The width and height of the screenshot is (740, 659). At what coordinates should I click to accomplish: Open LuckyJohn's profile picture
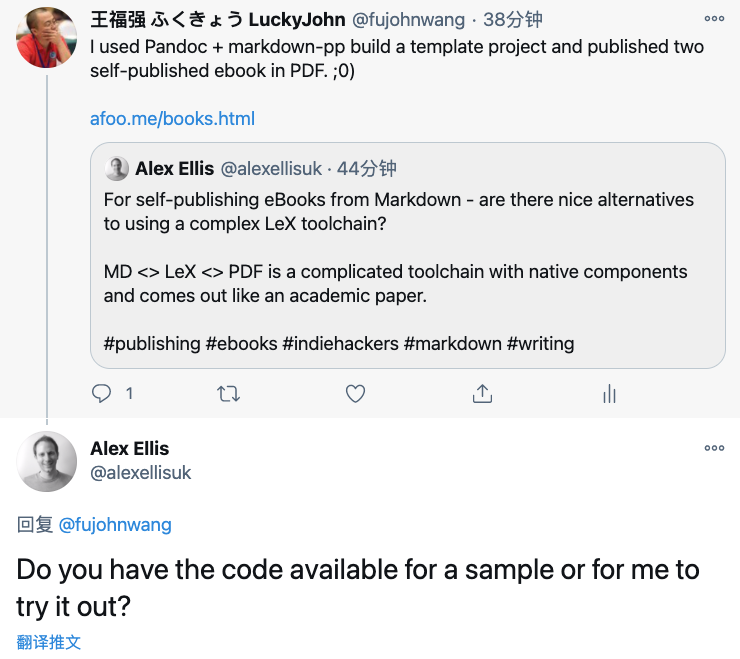46,37
